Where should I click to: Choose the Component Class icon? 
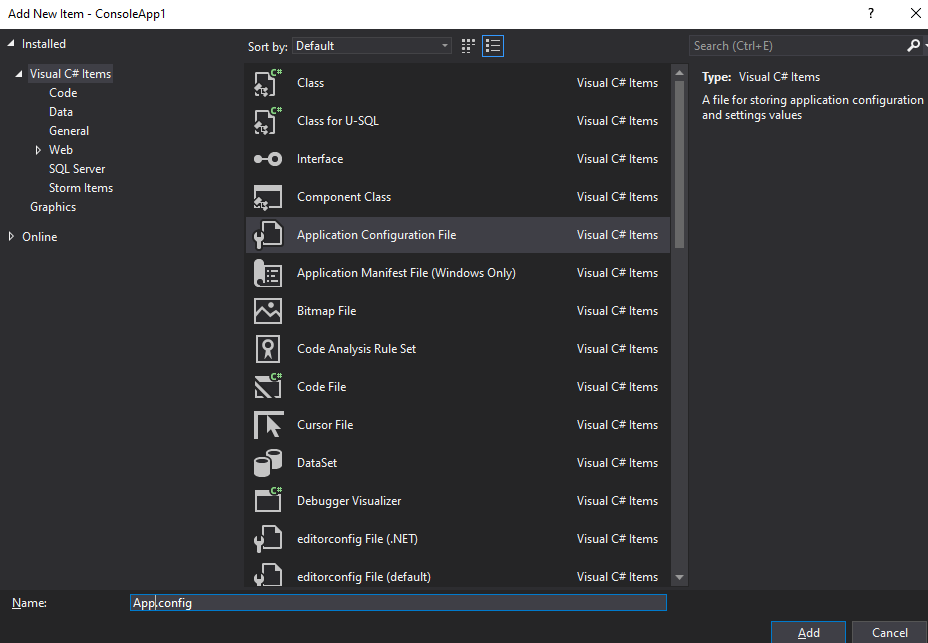[268, 197]
